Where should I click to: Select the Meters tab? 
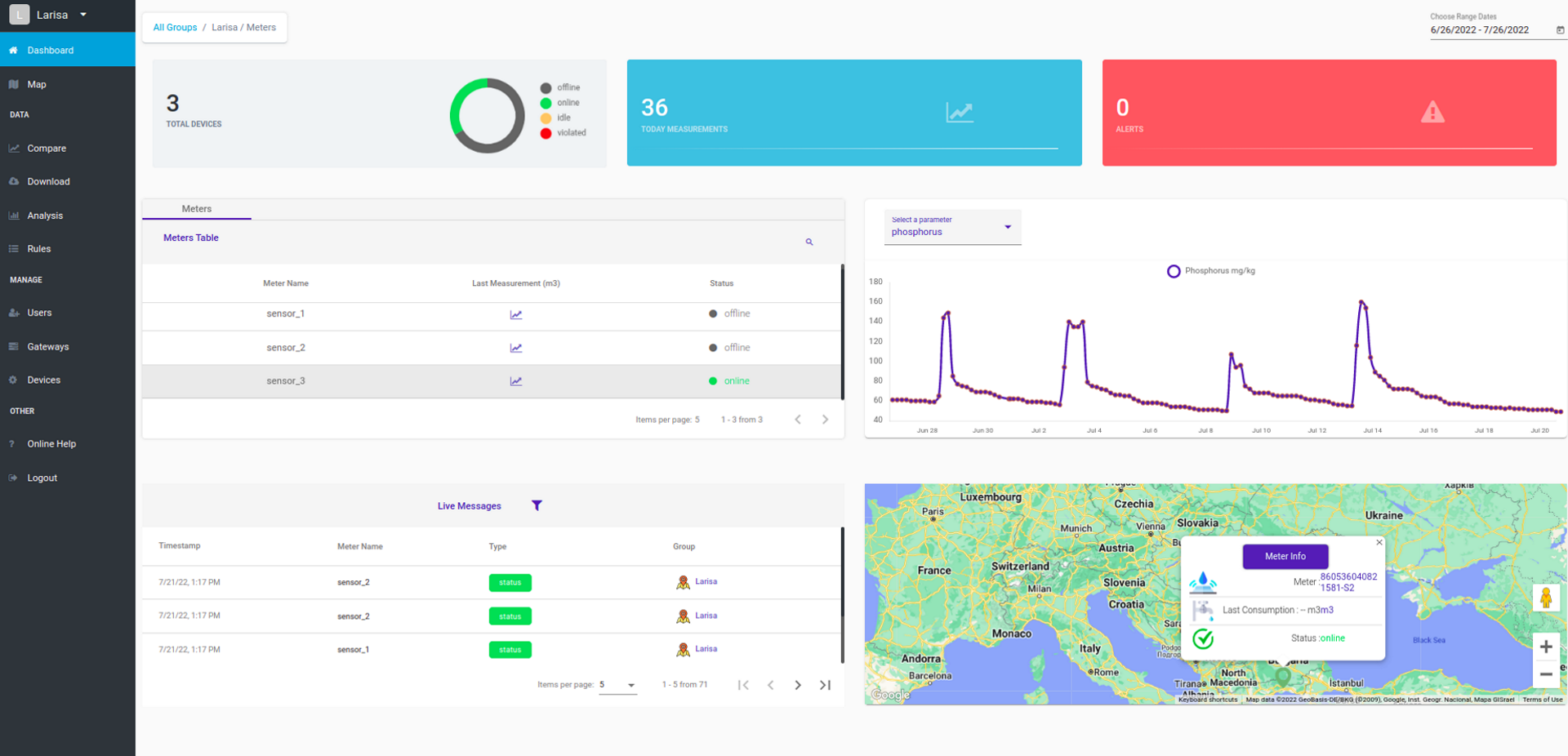click(x=197, y=209)
